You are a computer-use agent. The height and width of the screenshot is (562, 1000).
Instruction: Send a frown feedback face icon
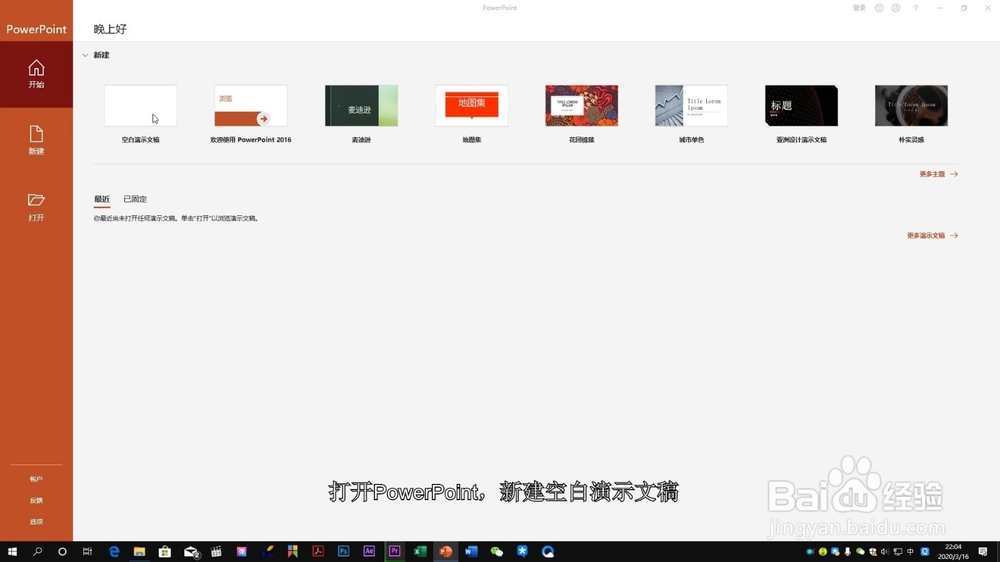(x=896, y=8)
